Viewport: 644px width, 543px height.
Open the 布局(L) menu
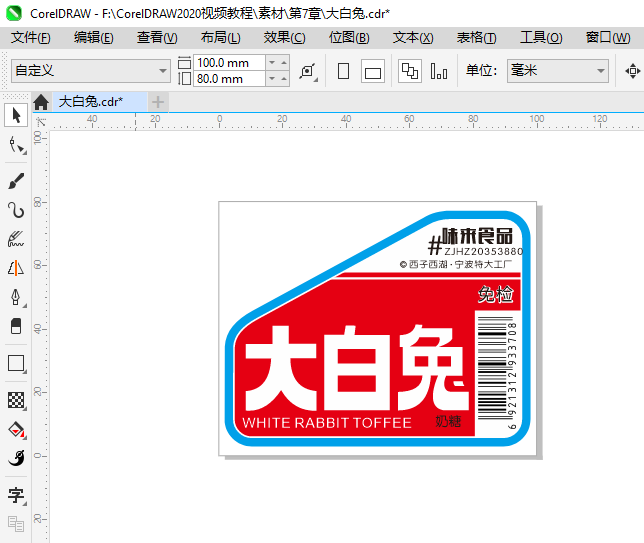221,38
